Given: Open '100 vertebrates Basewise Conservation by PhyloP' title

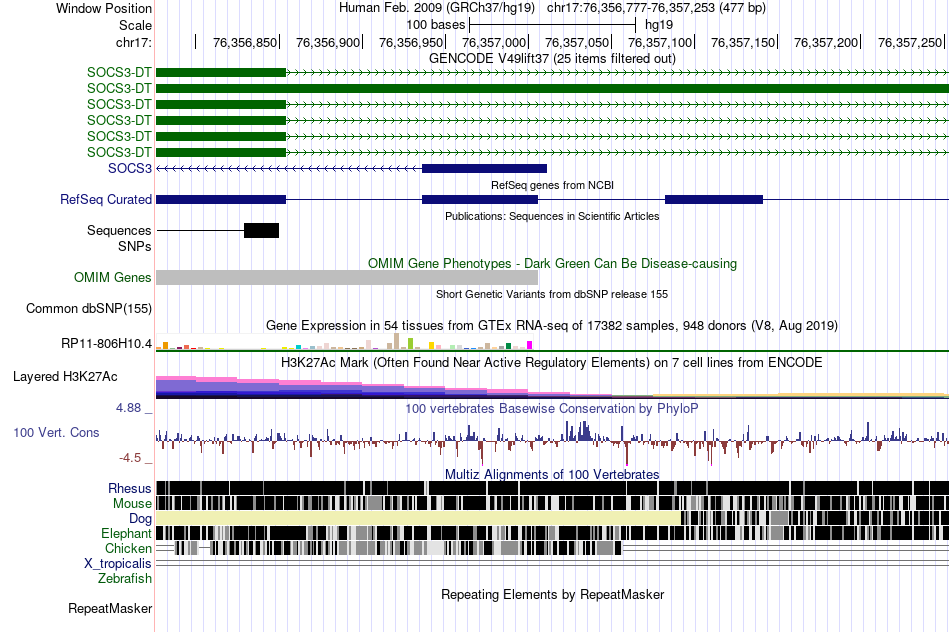Looking at the screenshot, I should [552, 408].
